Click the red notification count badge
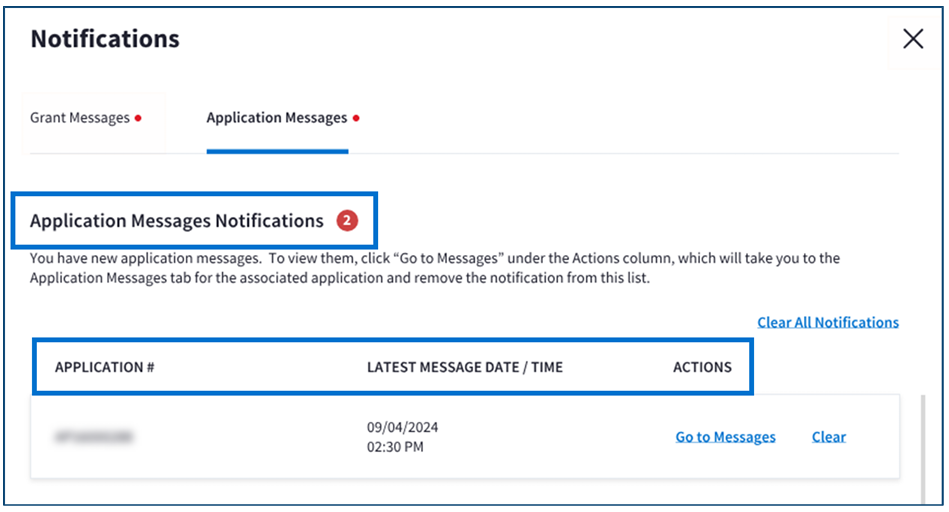 (346, 221)
